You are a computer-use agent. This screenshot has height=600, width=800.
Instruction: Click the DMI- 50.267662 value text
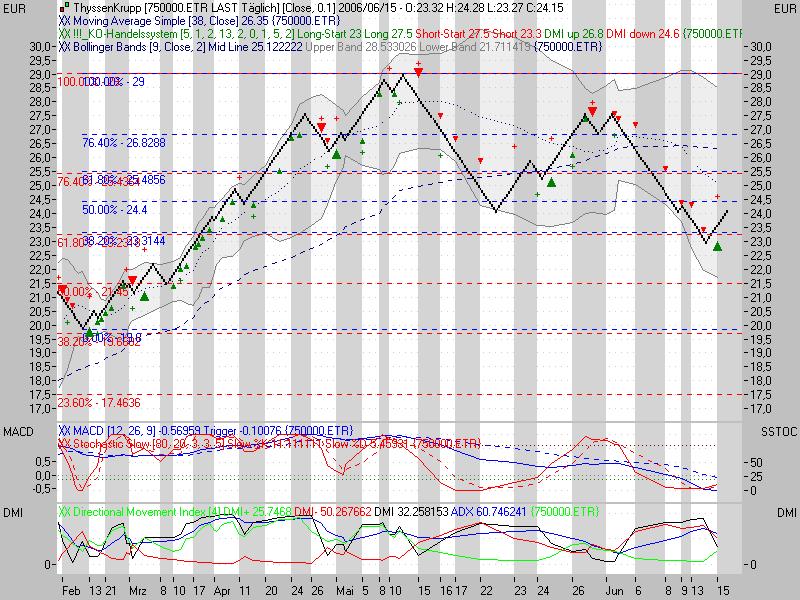point(333,512)
